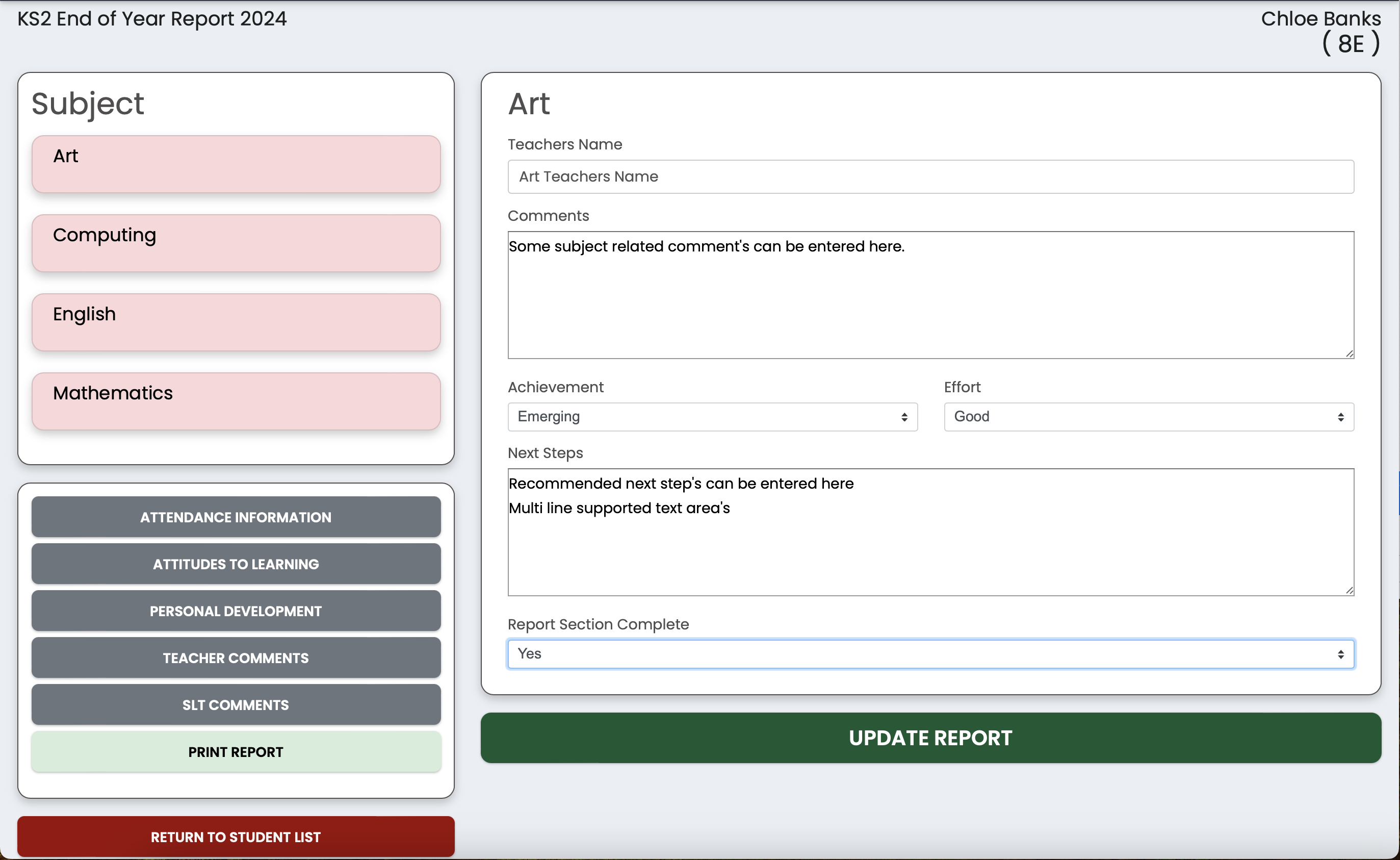Open the Report Section Complete dropdown
This screenshot has height=860, width=1400.
click(x=930, y=653)
